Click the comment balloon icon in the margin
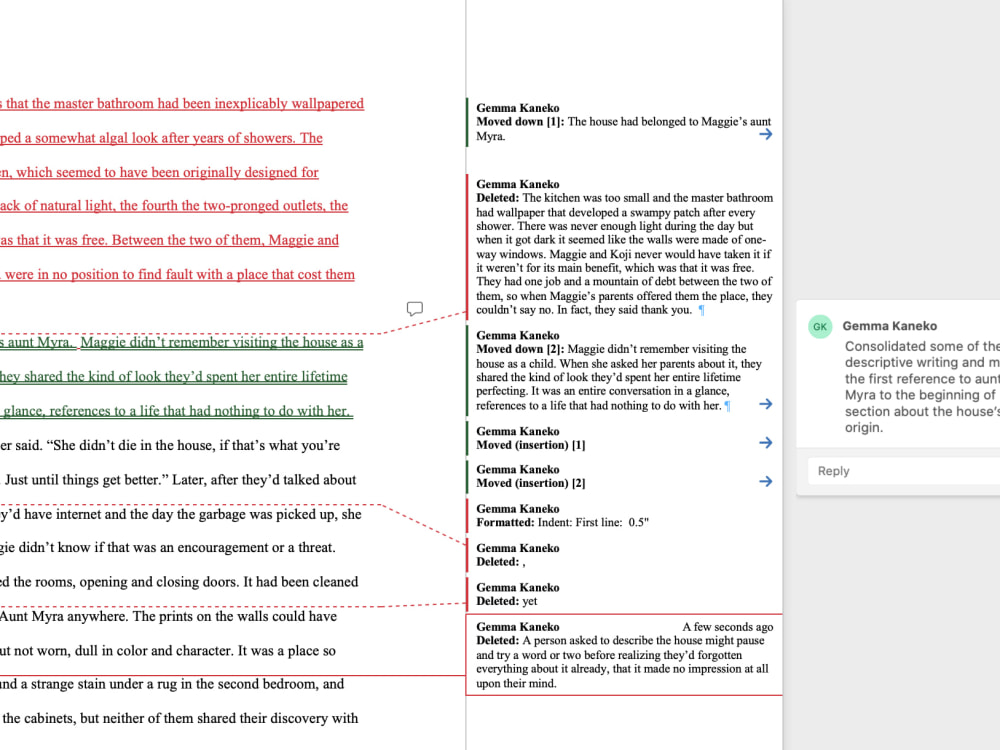 pos(414,308)
